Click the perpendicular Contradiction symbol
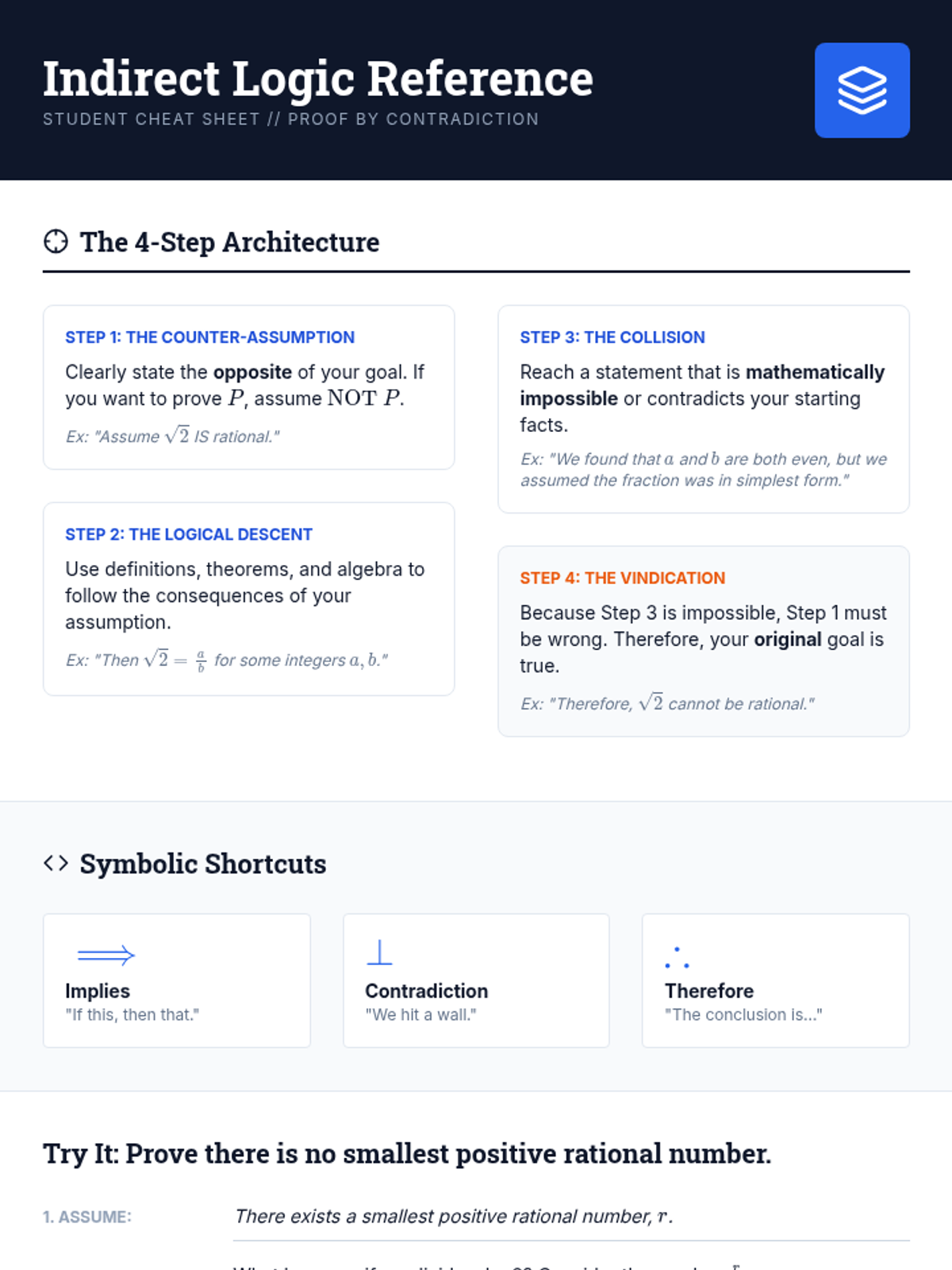 point(379,952)
